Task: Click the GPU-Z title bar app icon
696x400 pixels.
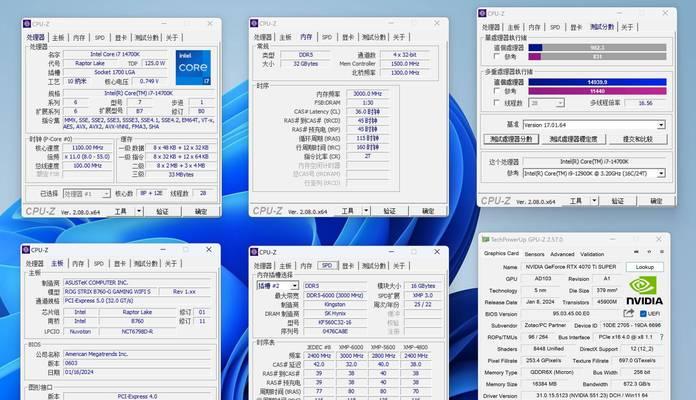Action: 486,239
